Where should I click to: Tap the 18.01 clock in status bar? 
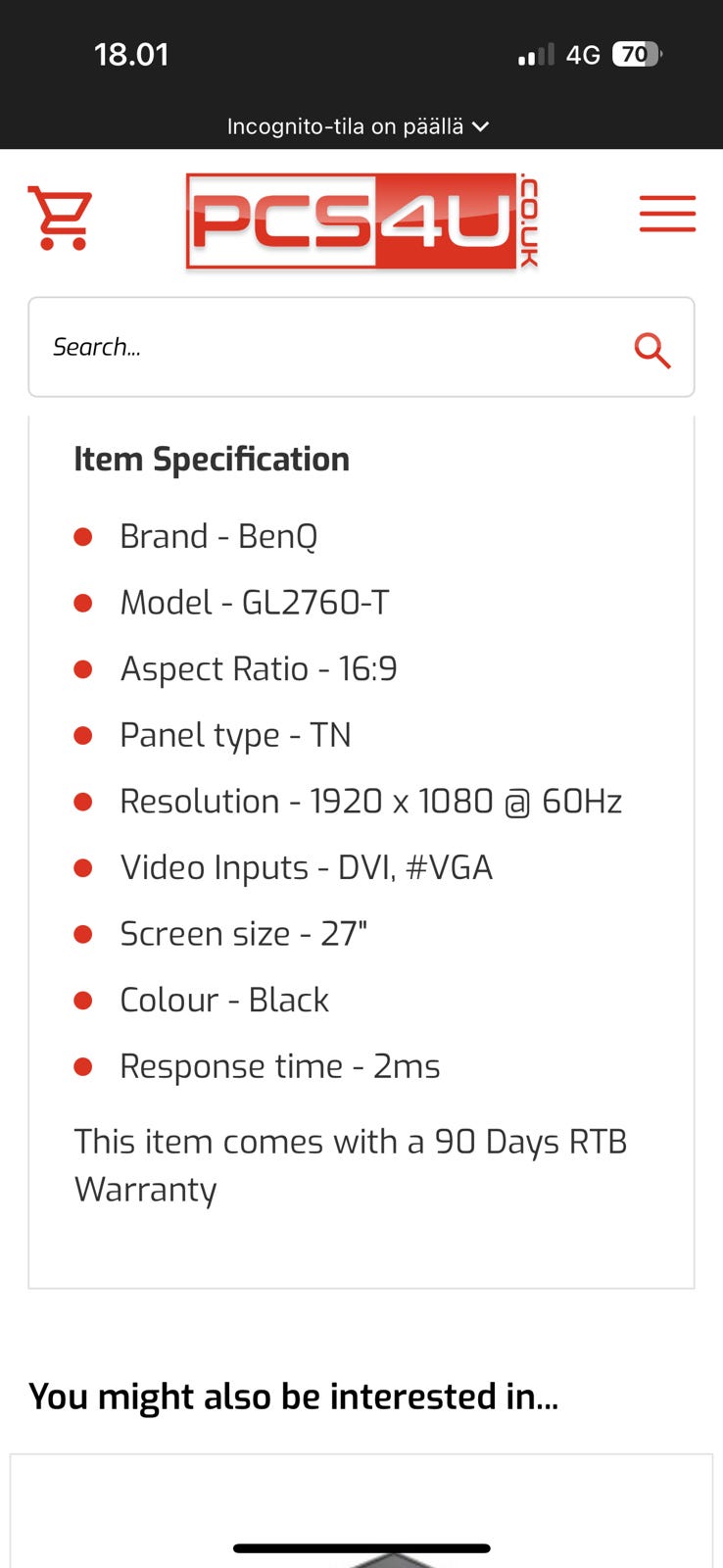(131, 55)
